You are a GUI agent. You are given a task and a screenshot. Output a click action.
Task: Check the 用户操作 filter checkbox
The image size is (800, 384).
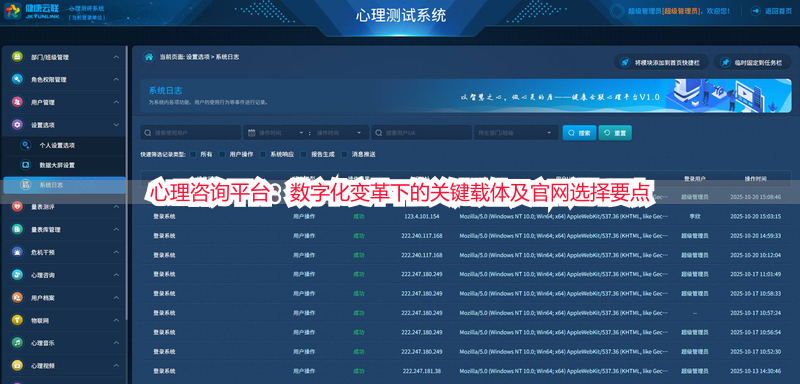click(222, 154)
